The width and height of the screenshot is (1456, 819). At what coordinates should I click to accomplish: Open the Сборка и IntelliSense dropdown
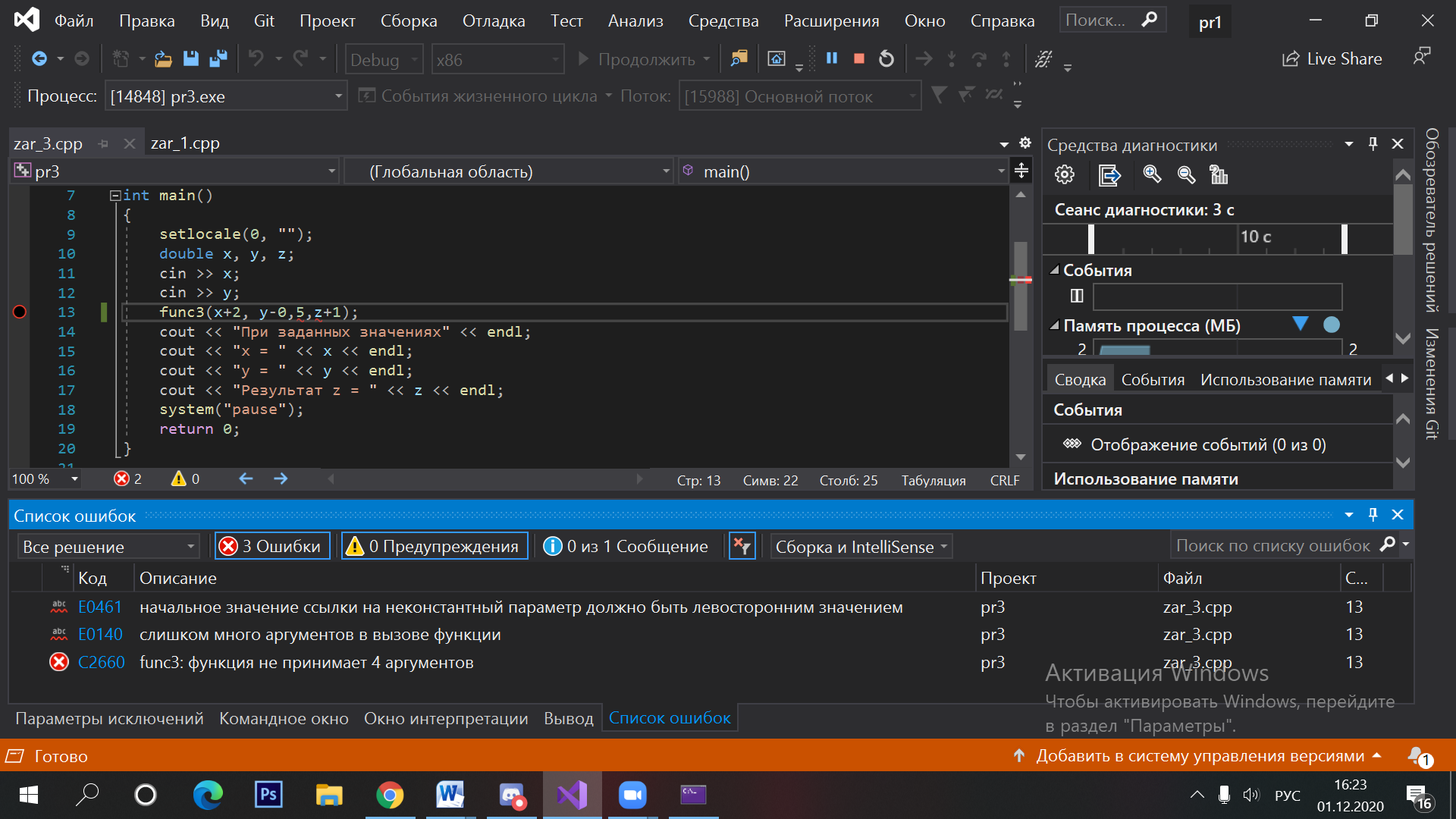coord(861,546)
